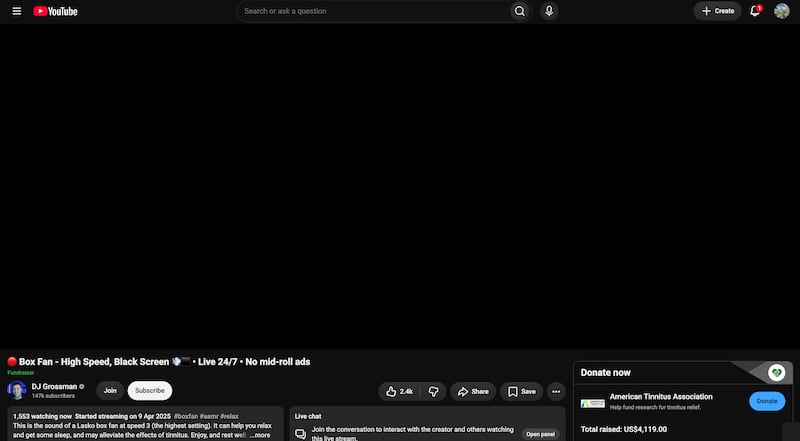Open DJ Grossman channel avatar
The image size is (800, 441).
point(16,390)
